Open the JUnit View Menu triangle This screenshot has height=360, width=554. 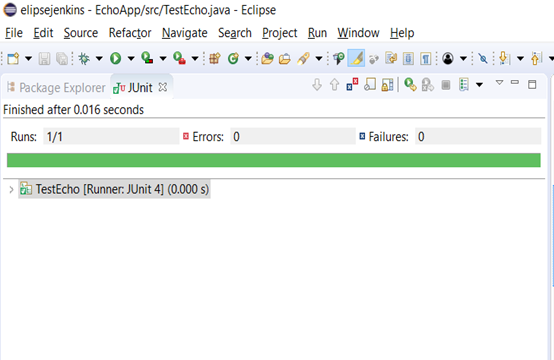[499, 83]
